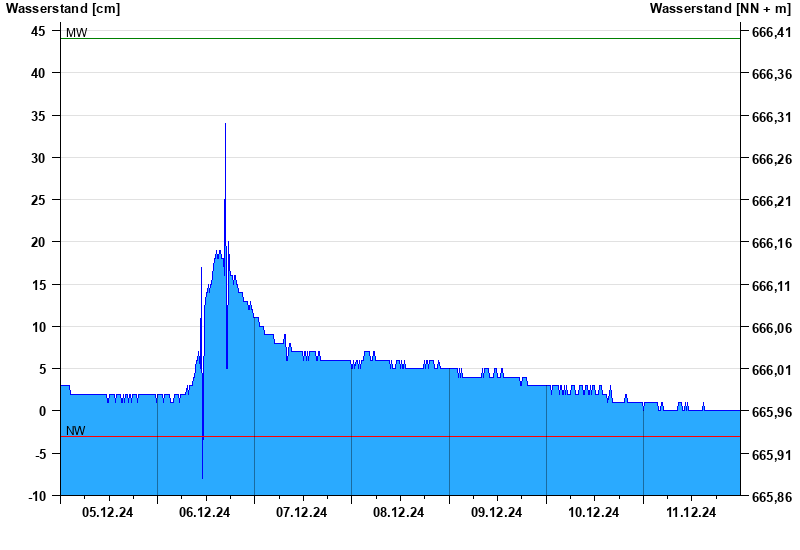Select the 08.12.24 date label
800x550 pixels.
[399, 513]
